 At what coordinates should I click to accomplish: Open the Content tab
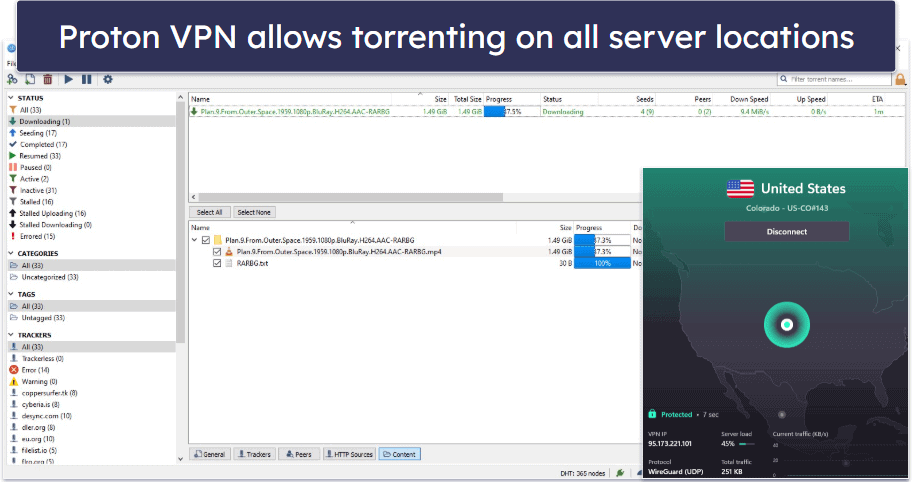click(400, 454)
